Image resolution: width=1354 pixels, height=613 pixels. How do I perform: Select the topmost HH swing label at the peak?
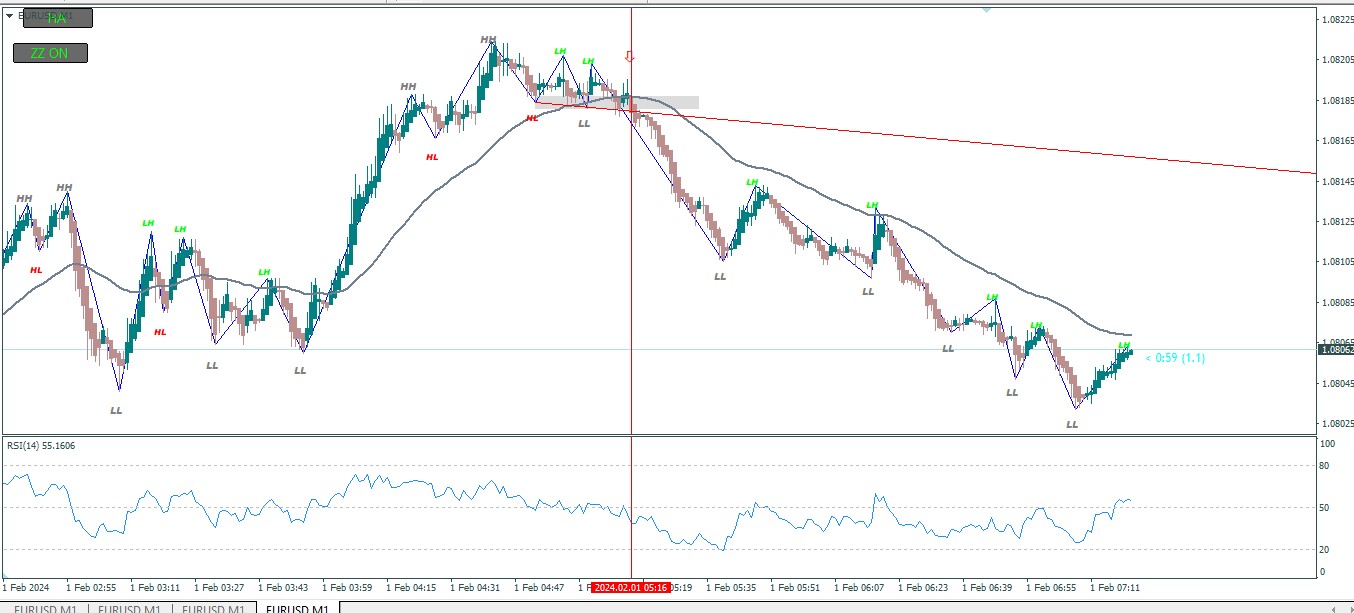coord(488,40)
